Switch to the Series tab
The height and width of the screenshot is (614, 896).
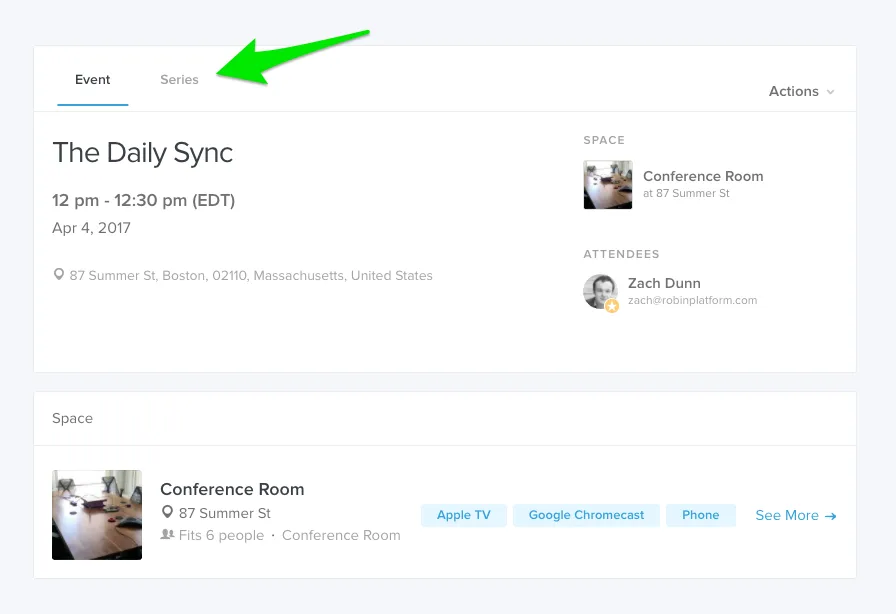pos(179,79)
